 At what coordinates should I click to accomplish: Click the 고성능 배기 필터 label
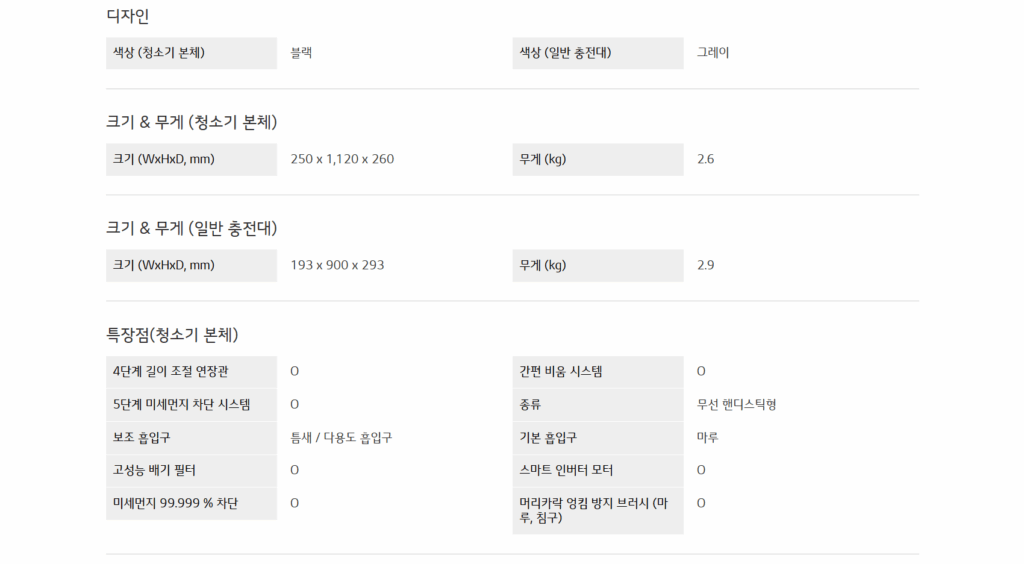[157, 471]
